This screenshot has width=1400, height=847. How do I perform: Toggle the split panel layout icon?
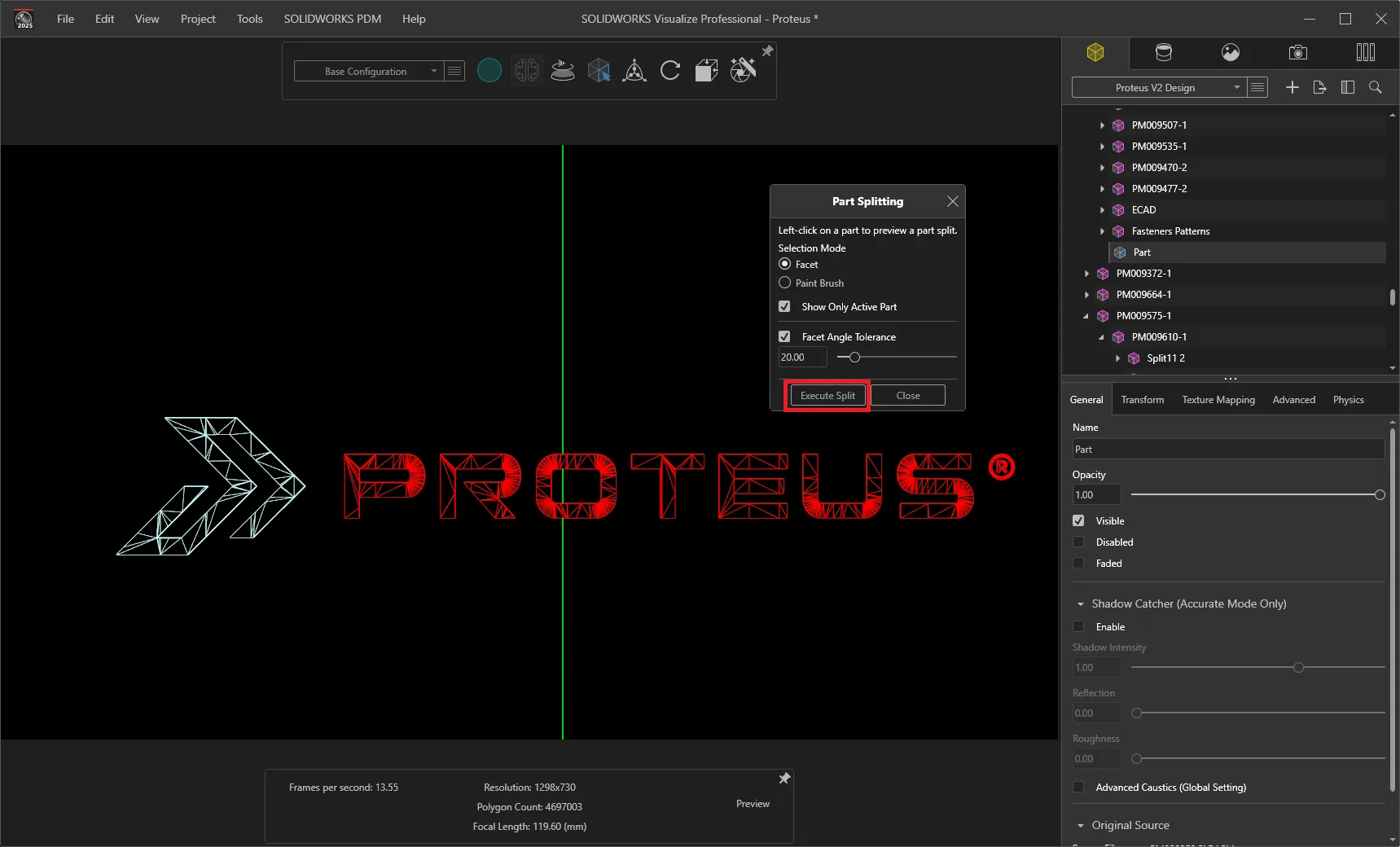(x=1348, y=87)
